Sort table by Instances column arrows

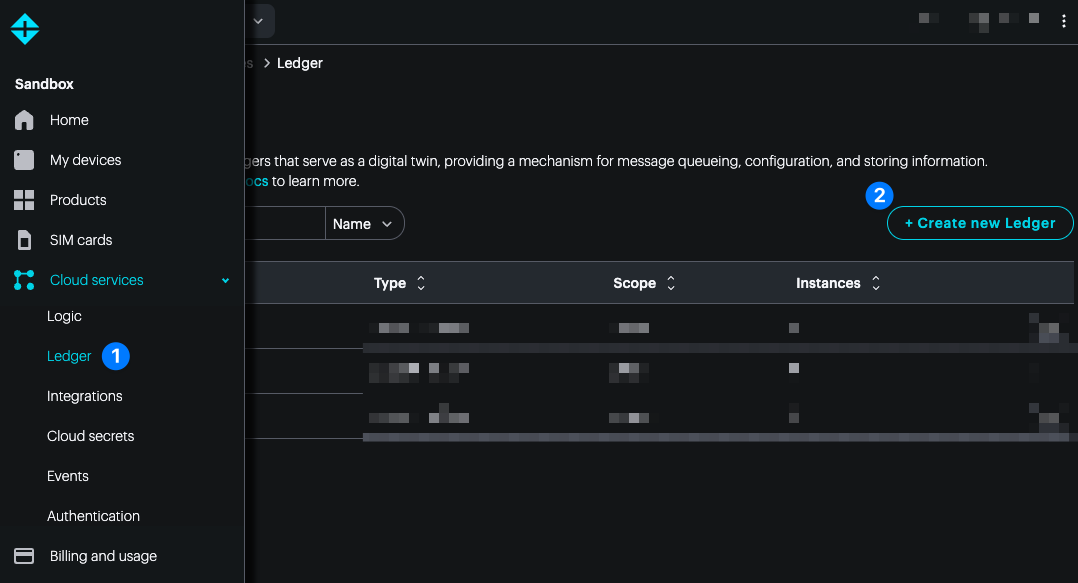click(876, 283)
